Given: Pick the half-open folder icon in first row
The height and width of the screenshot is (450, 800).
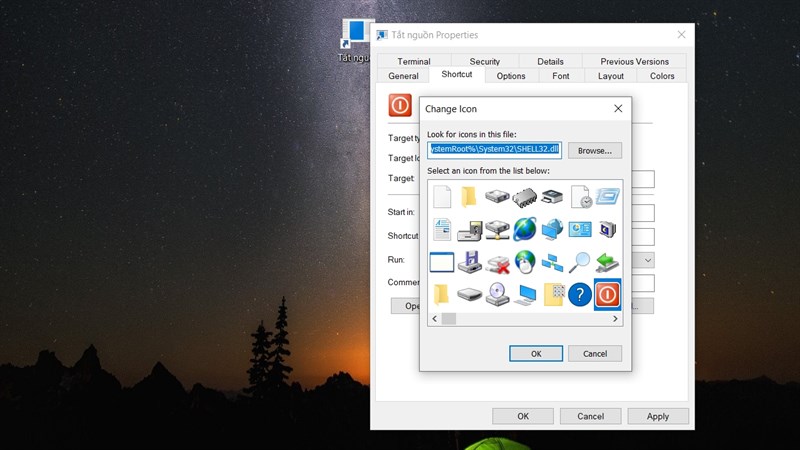Looking at the screenshot, I should pyautogui.click(x=469, y=197).
